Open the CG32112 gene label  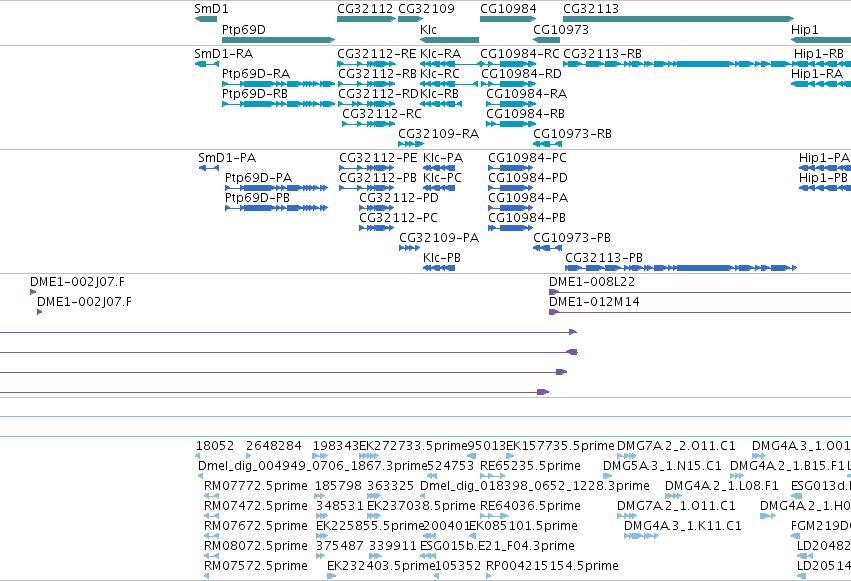[365, 9]
